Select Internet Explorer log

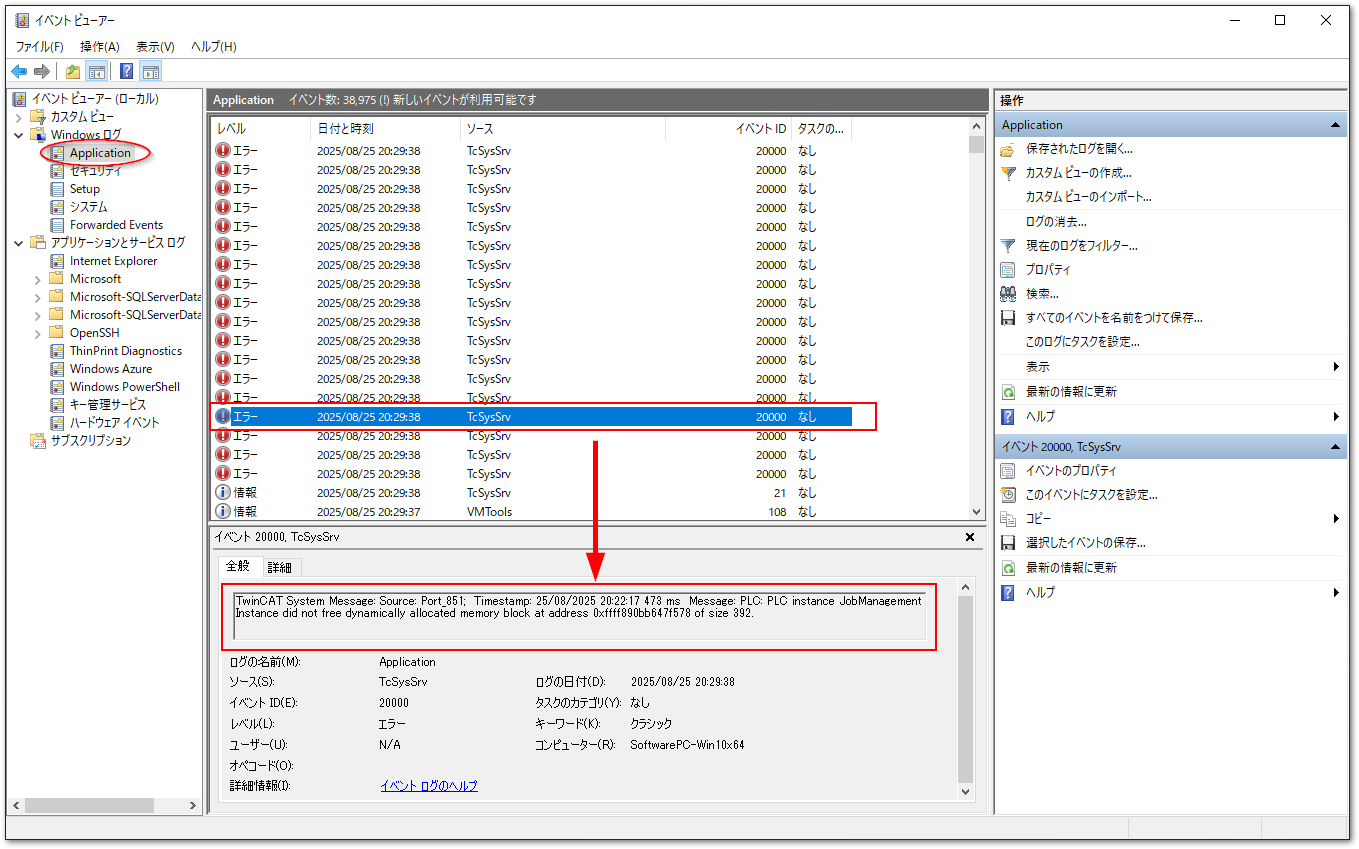[113, 261]
